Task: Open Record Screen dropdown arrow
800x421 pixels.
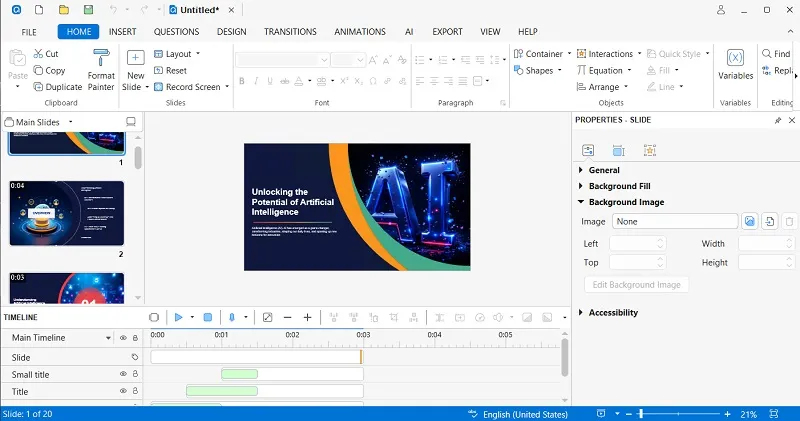Action: point(227,87)
